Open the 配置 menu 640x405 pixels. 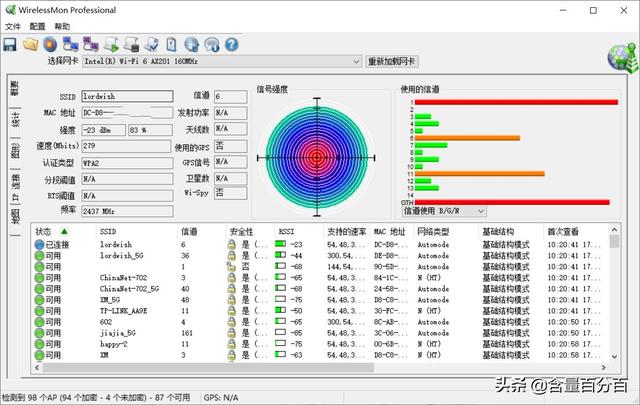[37, 27]
